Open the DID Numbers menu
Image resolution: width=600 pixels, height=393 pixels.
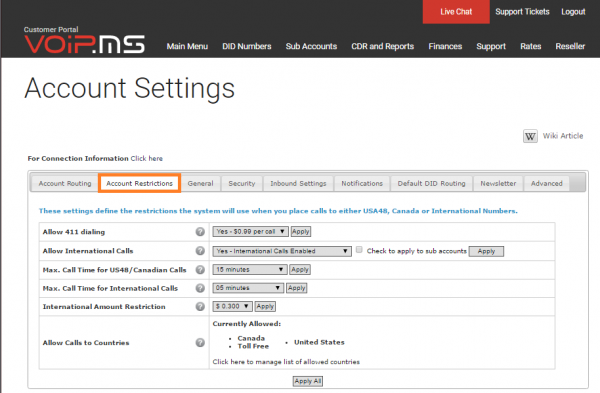tap(247, 46)
